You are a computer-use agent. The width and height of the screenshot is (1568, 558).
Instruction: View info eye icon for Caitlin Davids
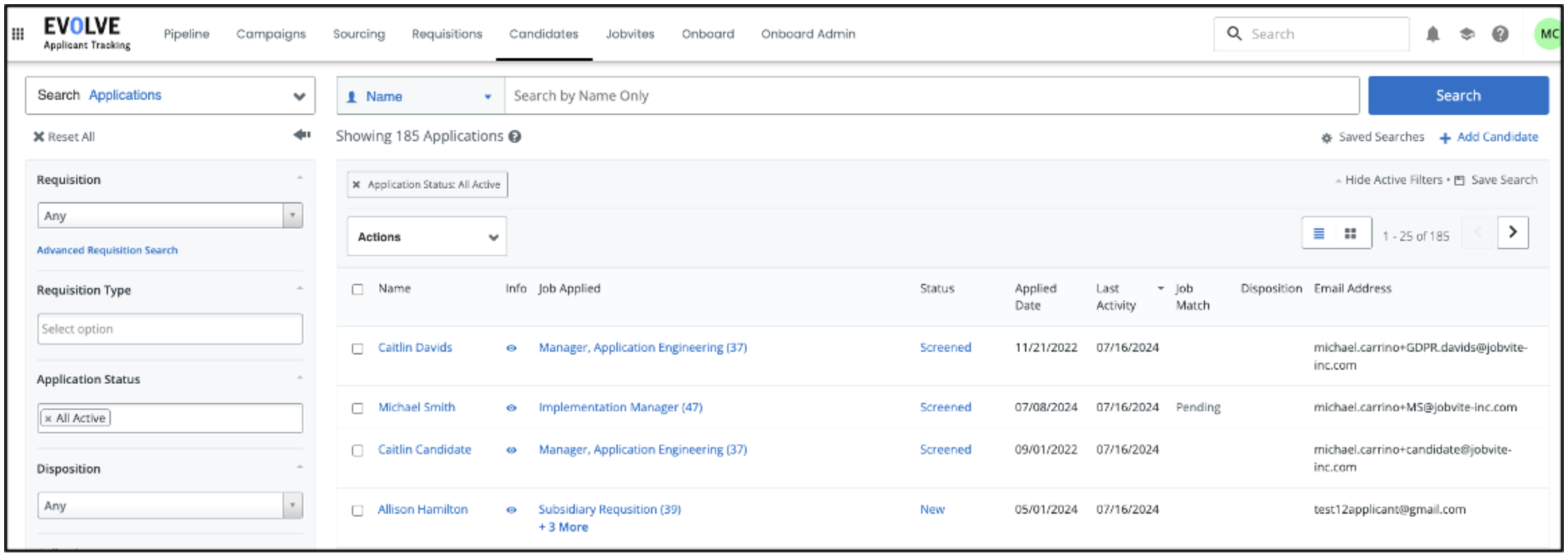tap(511, 348)
